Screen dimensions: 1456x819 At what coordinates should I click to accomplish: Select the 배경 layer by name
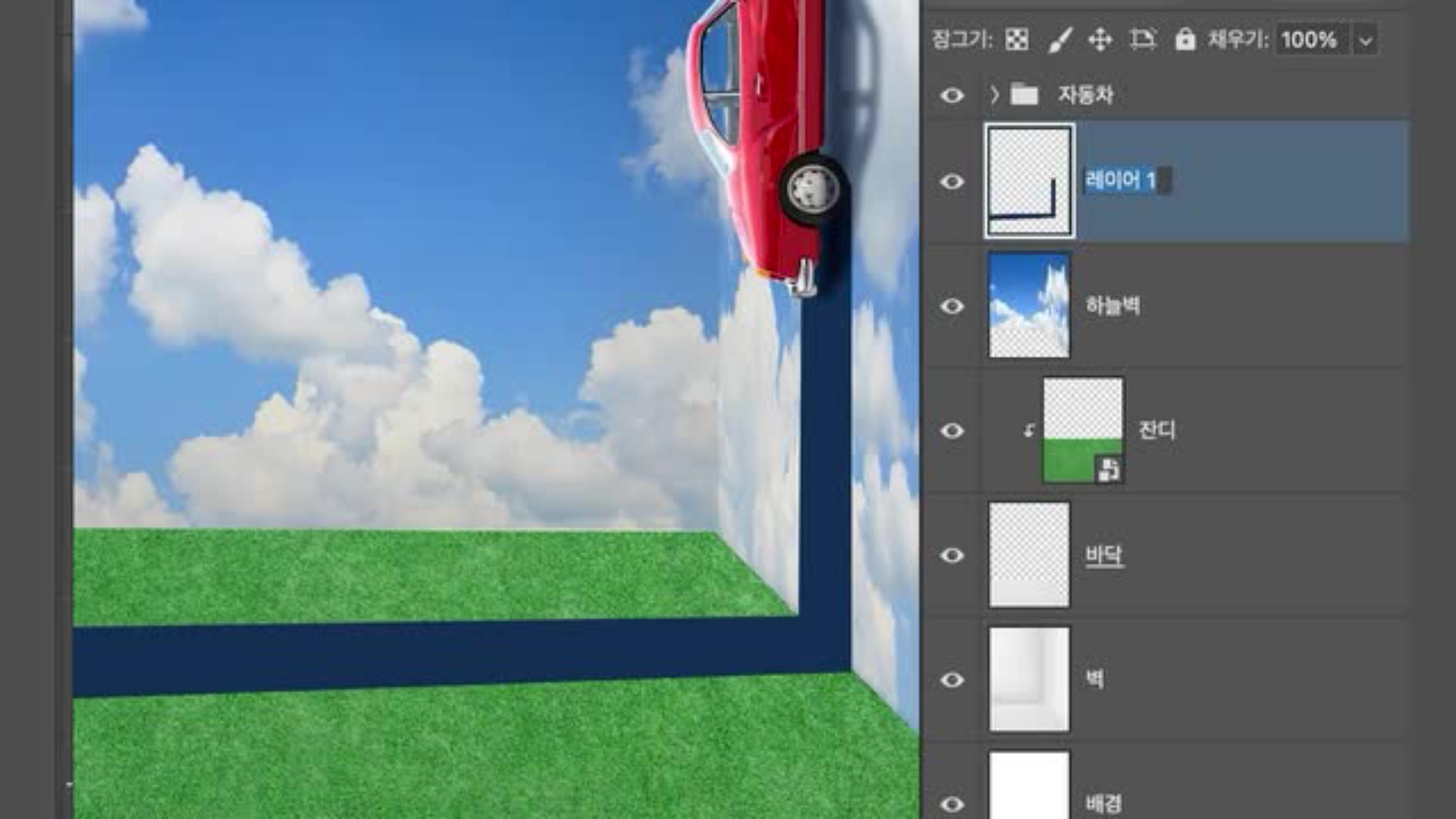(x=1103, y=802)
